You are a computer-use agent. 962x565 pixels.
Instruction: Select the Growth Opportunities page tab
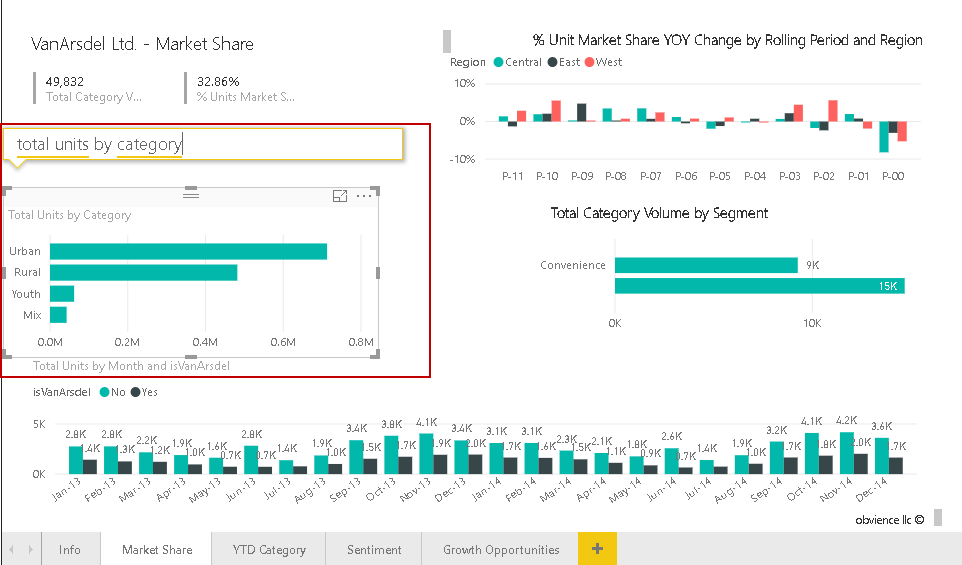click(x=501, y=549)
